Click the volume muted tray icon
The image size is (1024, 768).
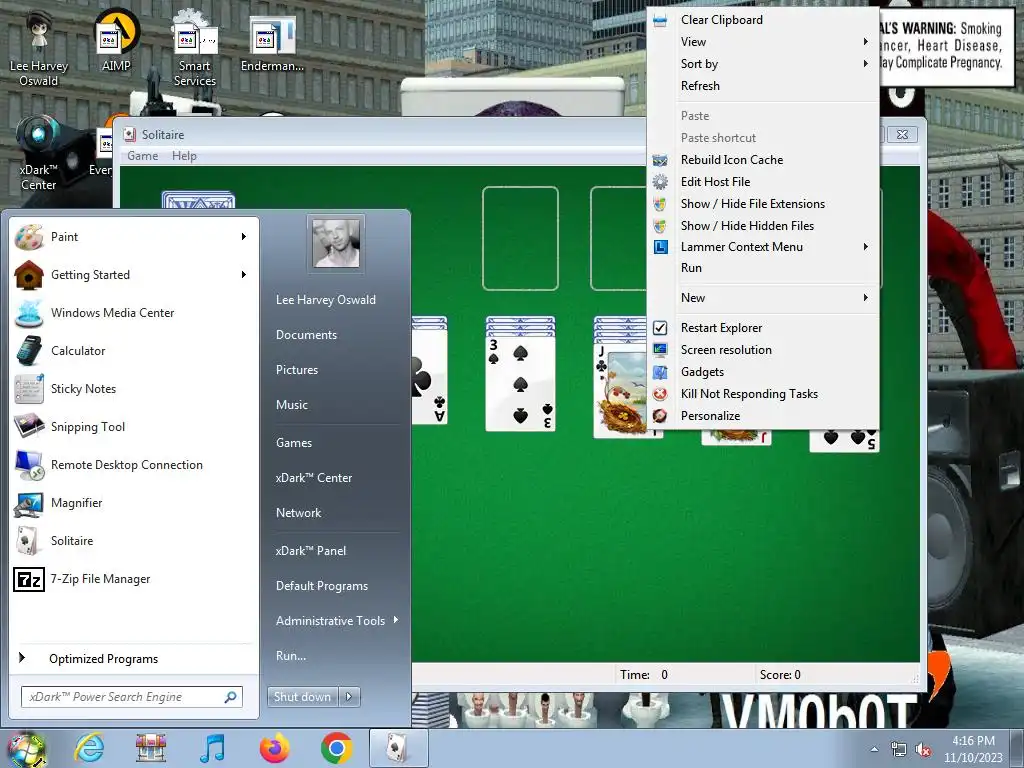(x=923, y=750)
